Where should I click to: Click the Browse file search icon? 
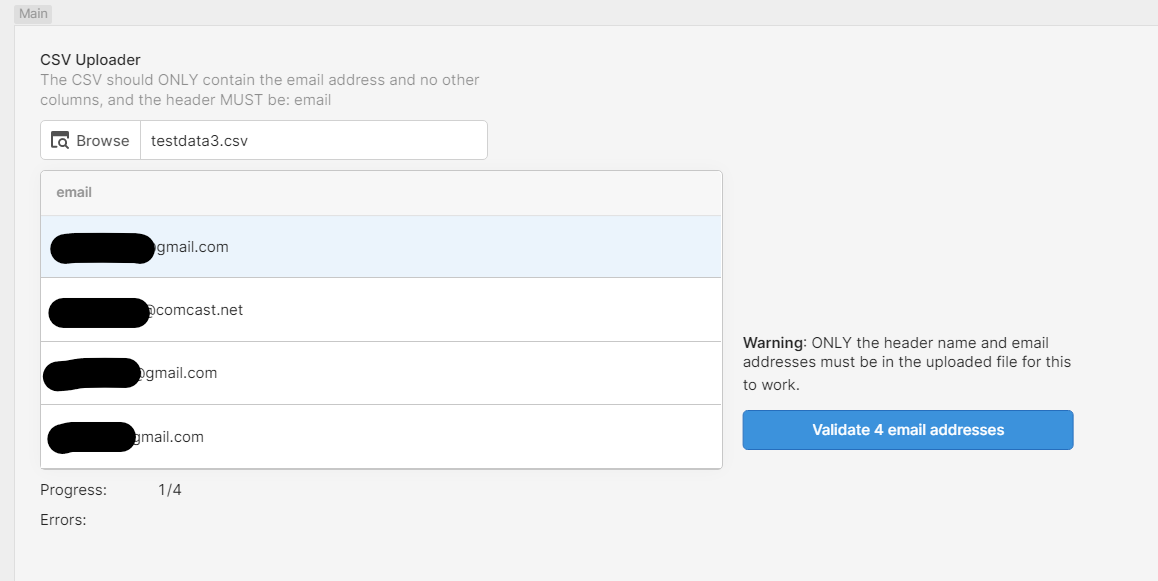point(60,140)
